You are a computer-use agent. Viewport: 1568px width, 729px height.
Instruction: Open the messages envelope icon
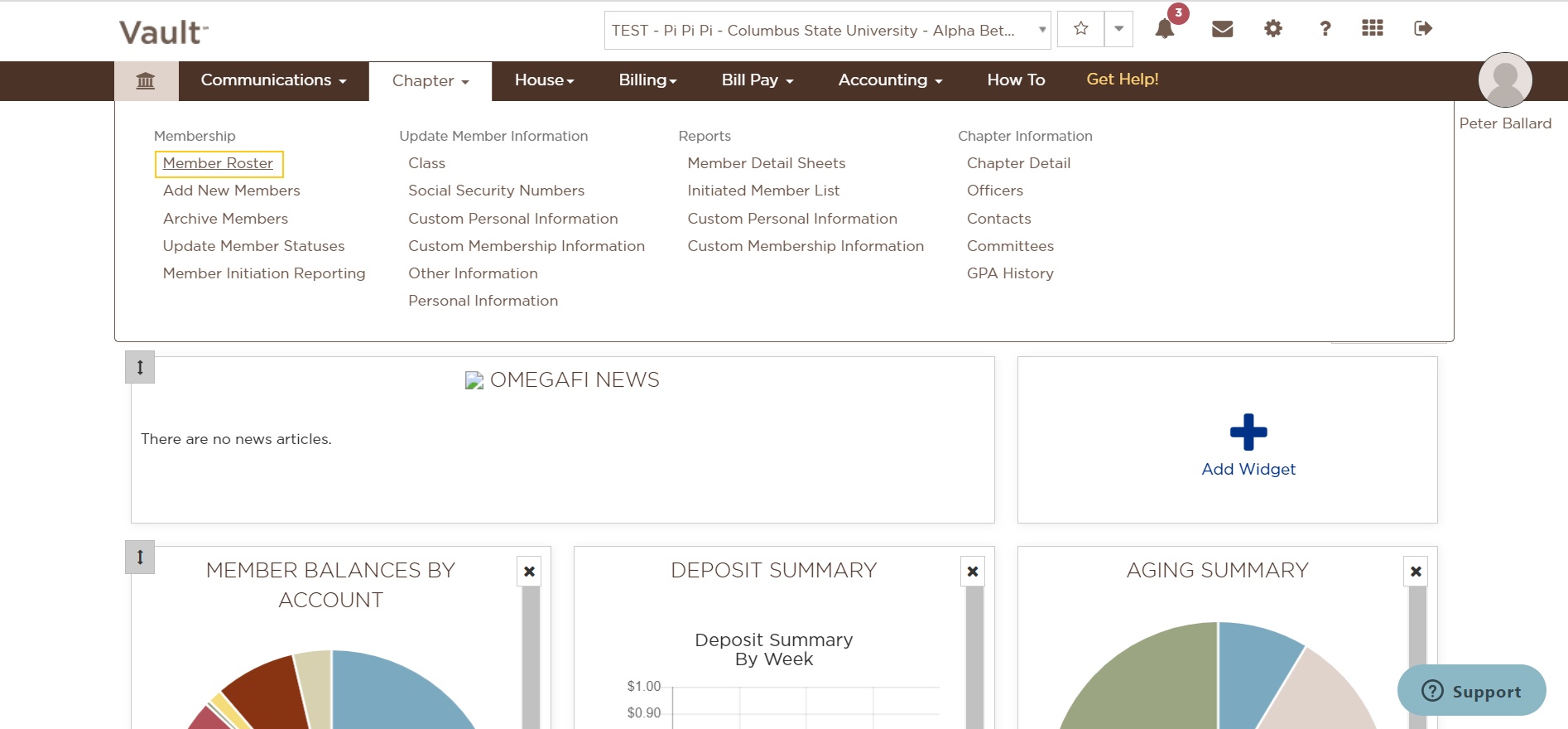[1222, 29]
